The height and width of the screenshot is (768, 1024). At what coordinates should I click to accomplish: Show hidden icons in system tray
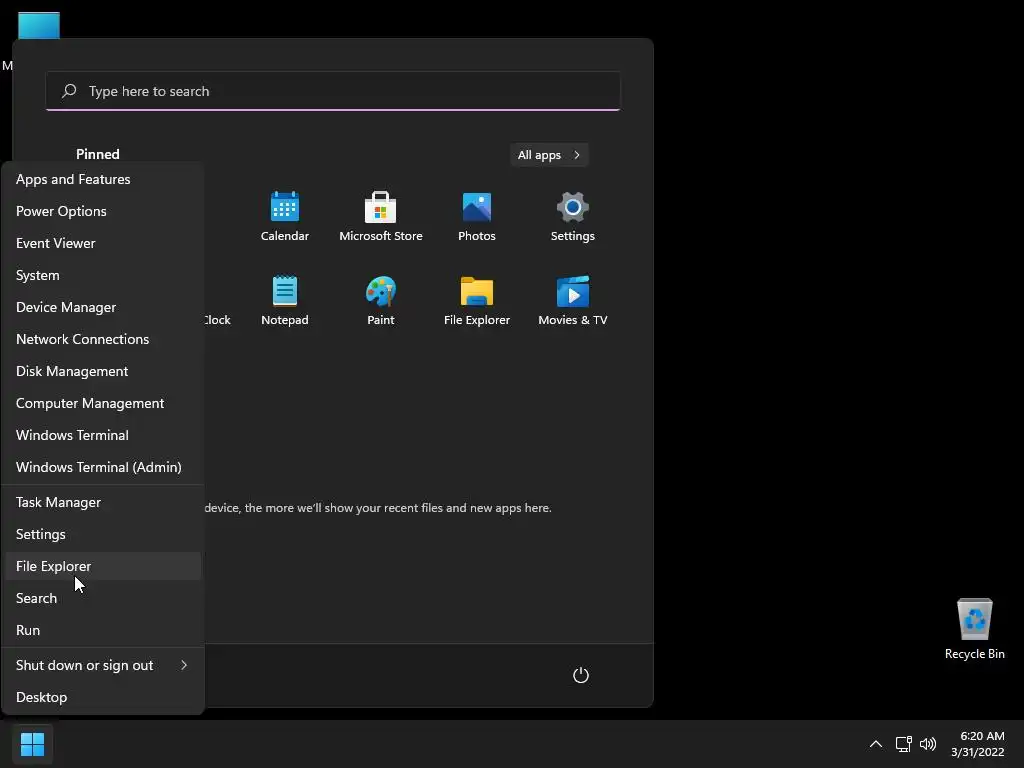876,744
